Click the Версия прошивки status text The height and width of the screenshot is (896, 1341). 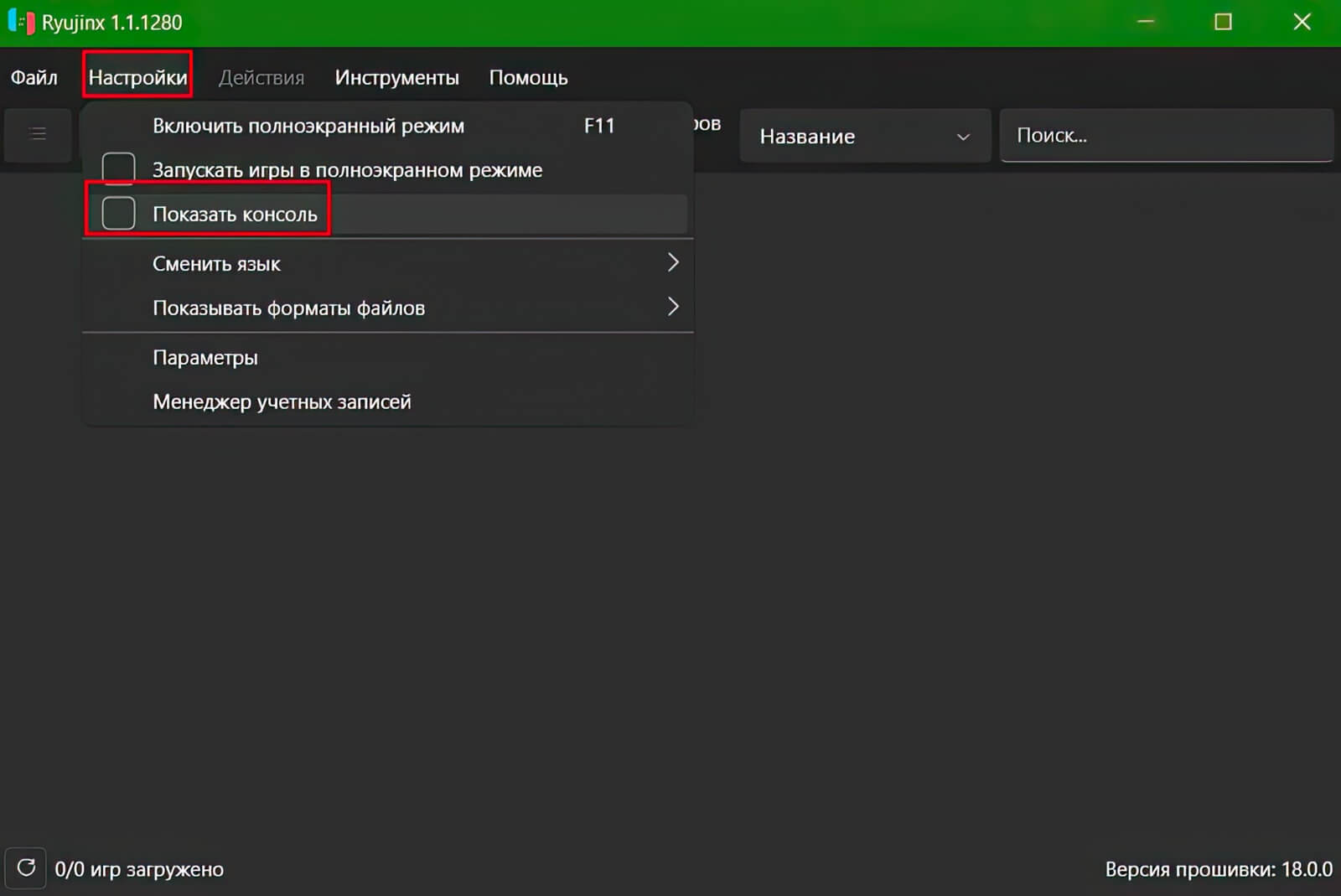tap(1218, 869)
